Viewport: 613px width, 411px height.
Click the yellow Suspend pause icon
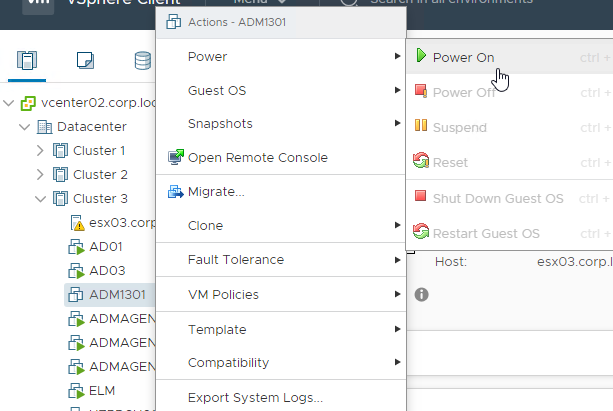pyautogui.click(x=421, y=125)
